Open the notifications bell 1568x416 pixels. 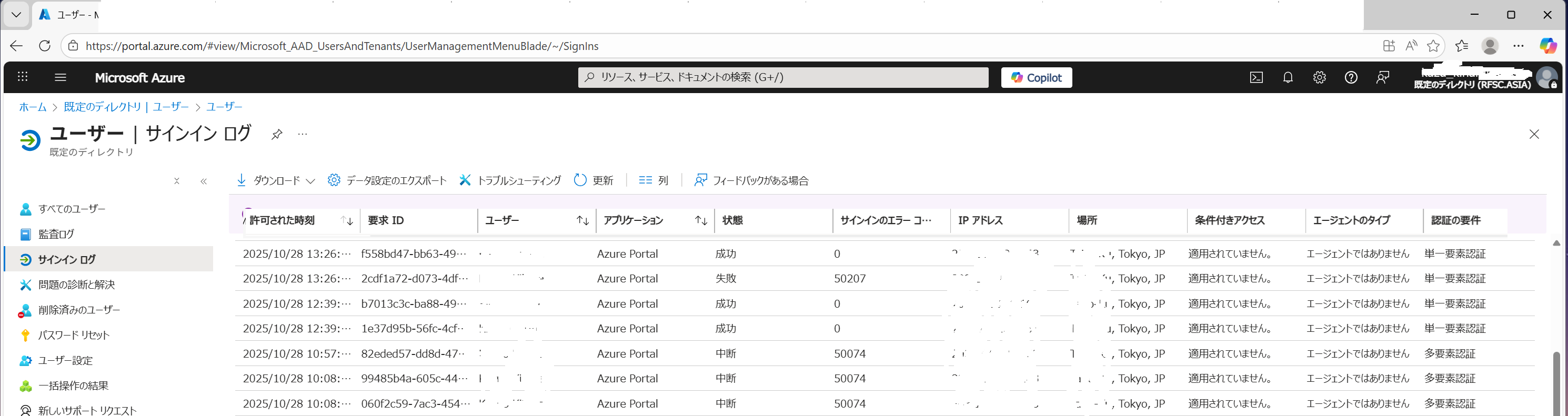point(1288,77)
